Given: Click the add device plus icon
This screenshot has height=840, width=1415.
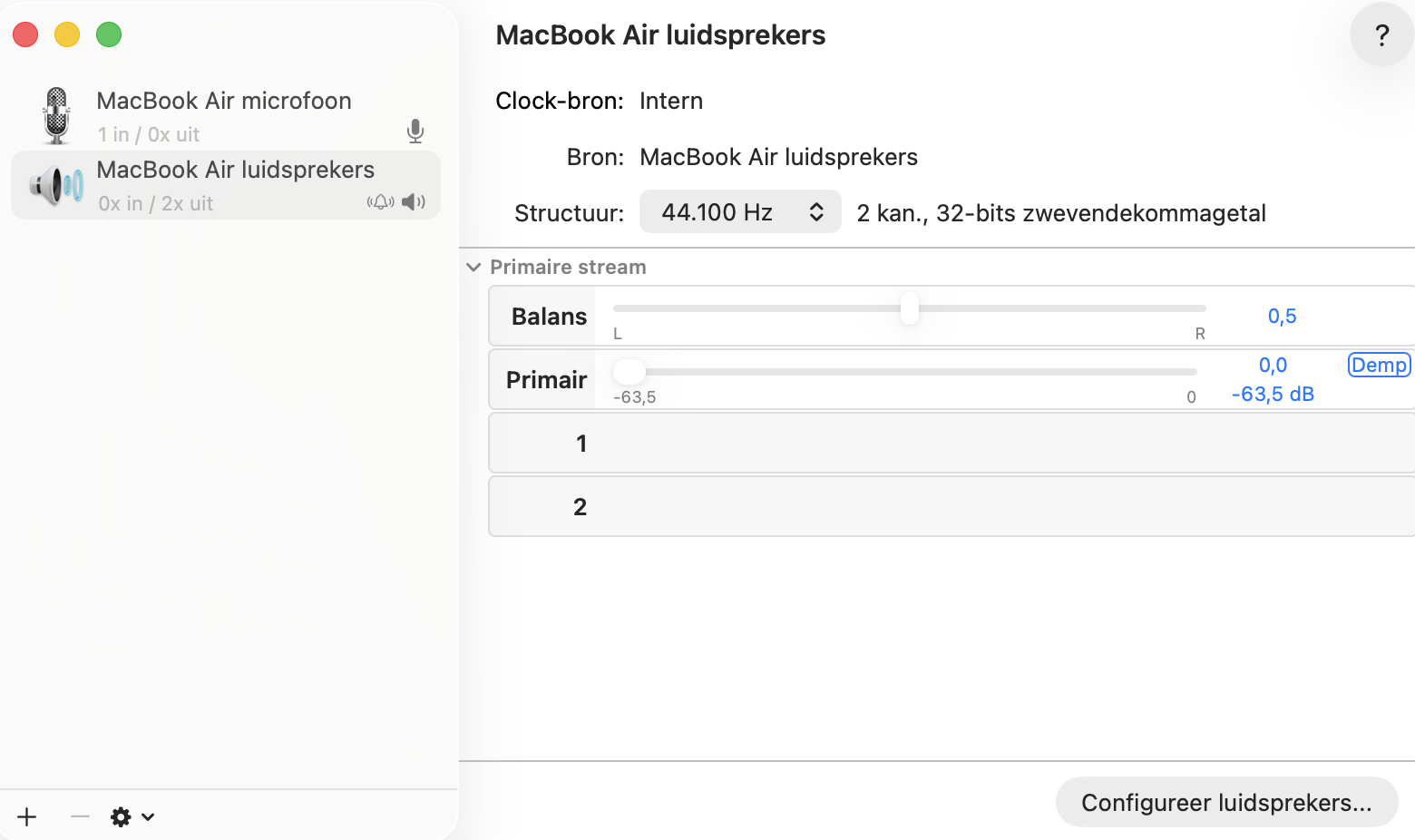Looking at the screenshot, I should (x=26, y=816).
